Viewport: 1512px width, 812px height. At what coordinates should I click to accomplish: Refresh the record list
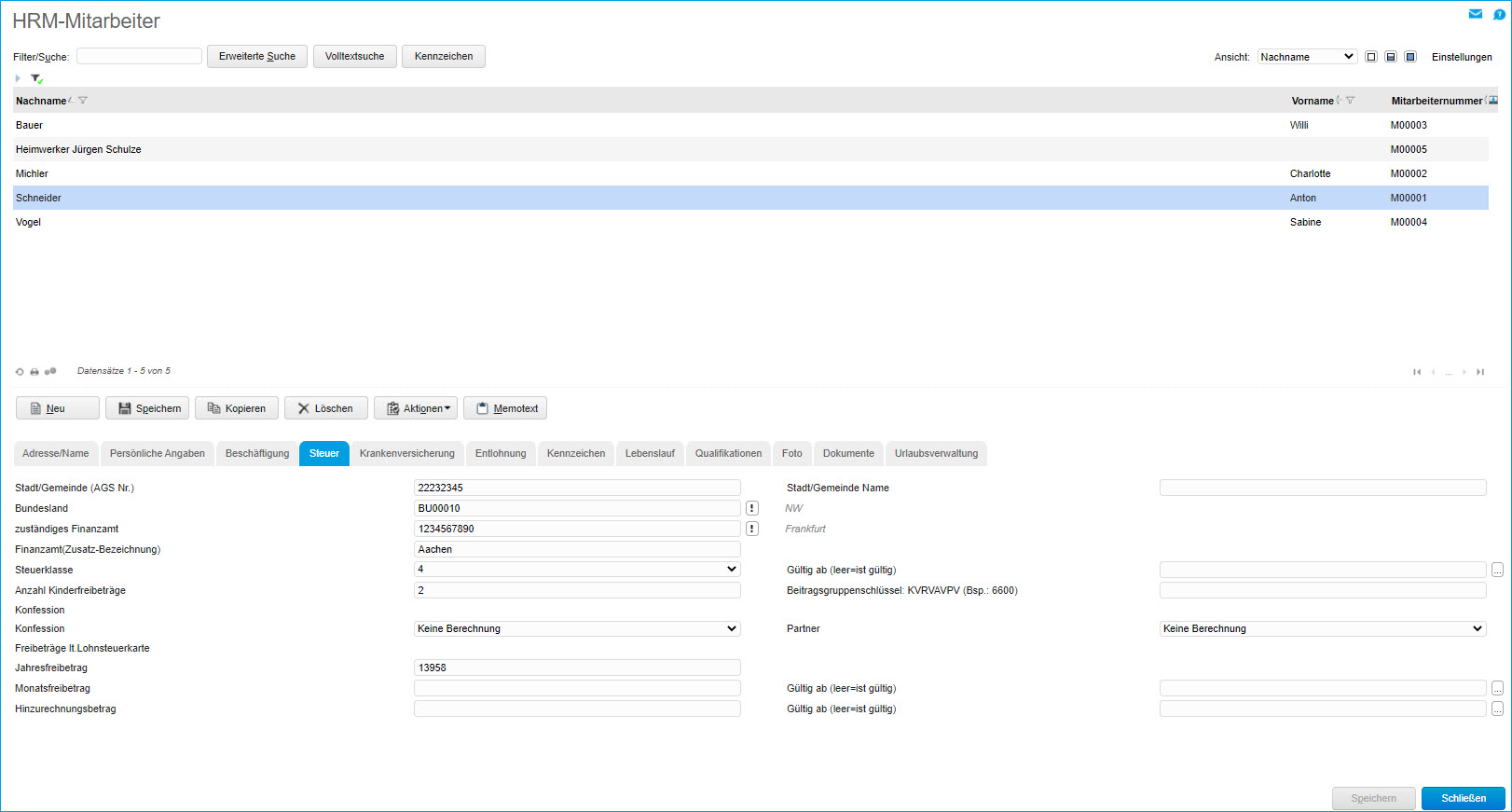(x=20, y=372)
